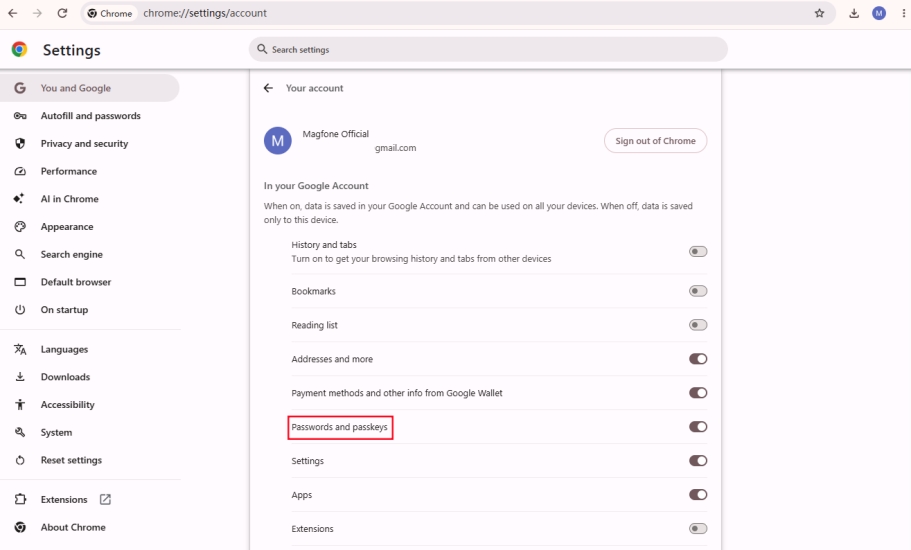Bookmark this page with star icon
This screenshot has height=550, width=911.
(x=819, y=13)
